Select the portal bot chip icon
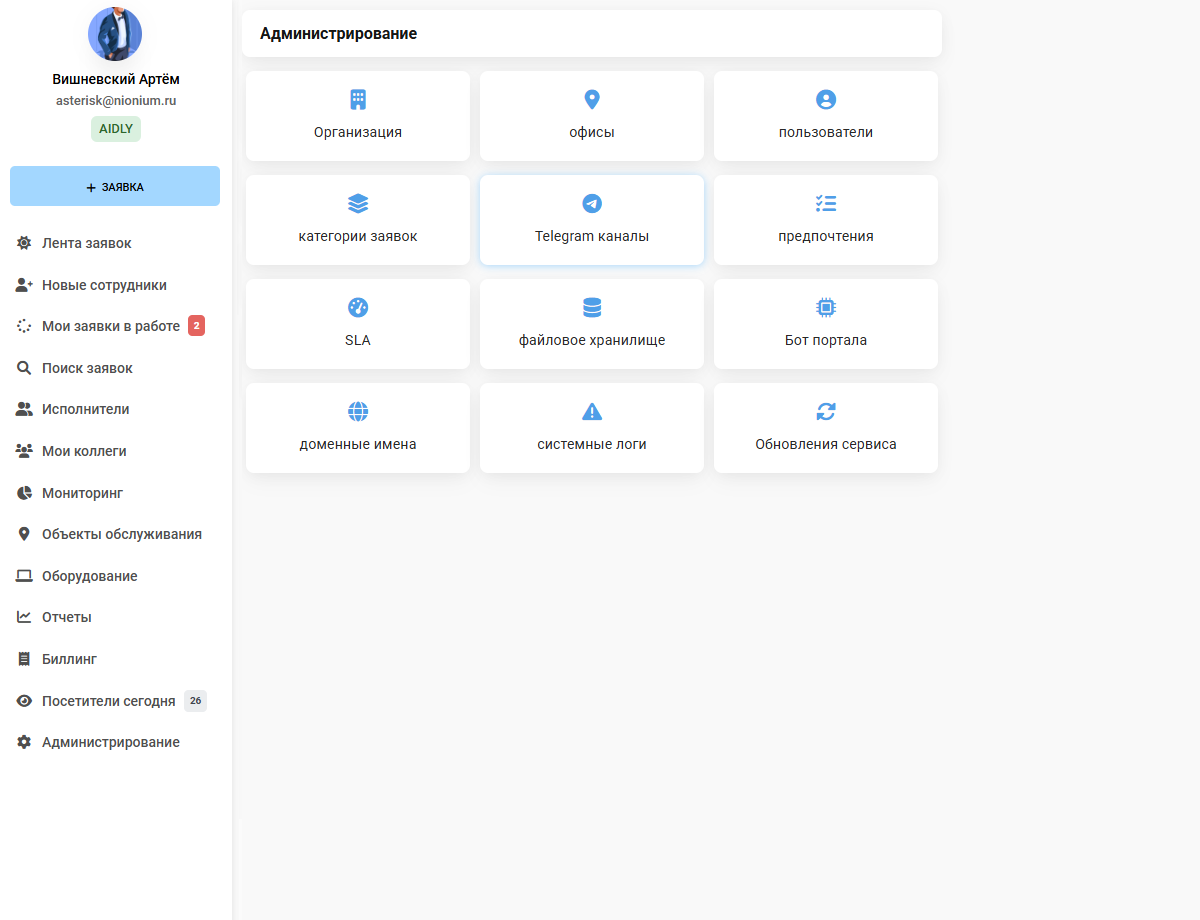The height and width of the screenshot is (920, 1200). click(x=826, y=308)
